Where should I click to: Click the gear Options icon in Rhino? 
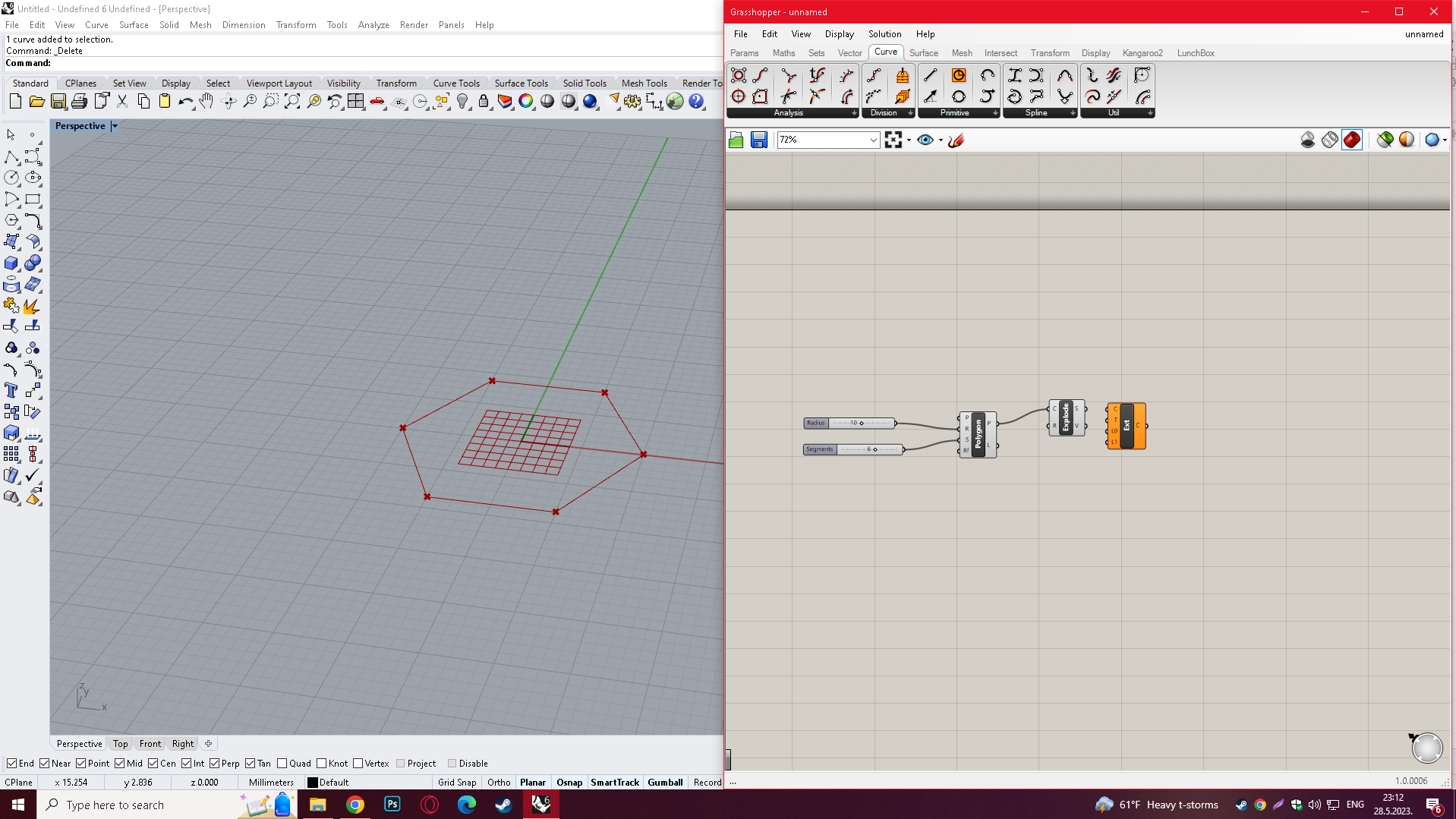coord(632,101)
